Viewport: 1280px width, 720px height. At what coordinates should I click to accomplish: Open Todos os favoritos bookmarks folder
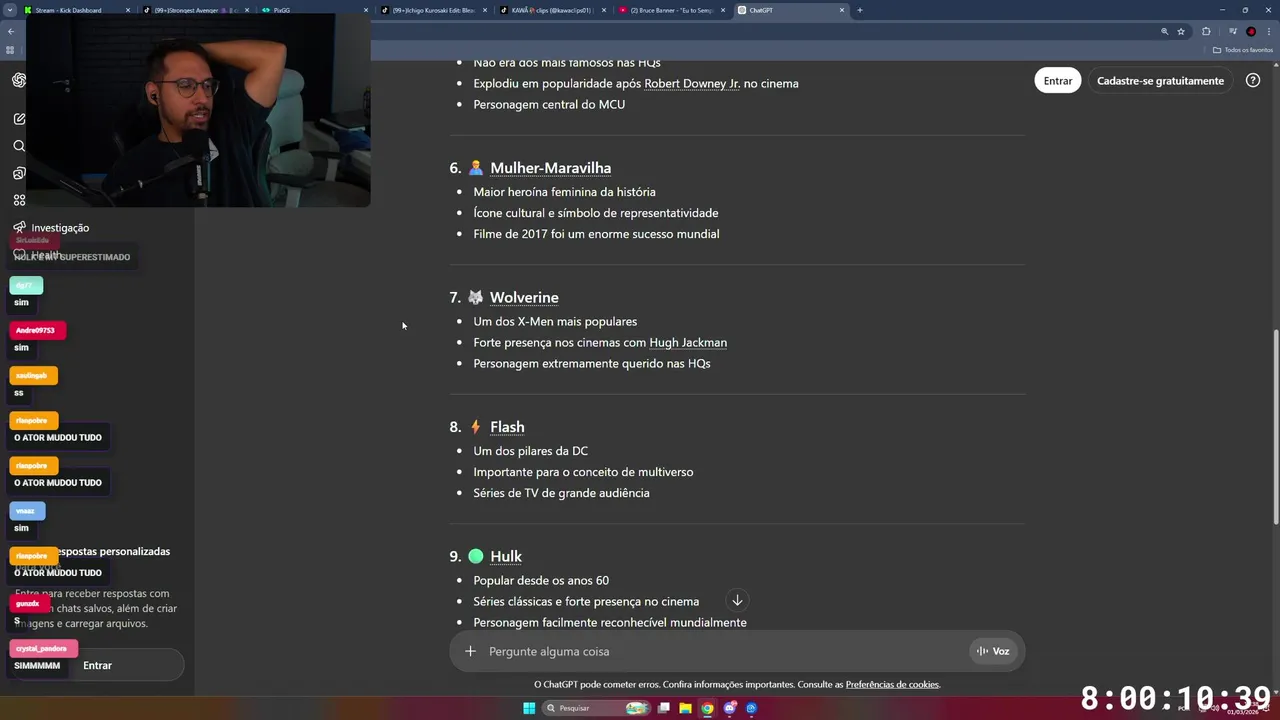pos(1243,50)
